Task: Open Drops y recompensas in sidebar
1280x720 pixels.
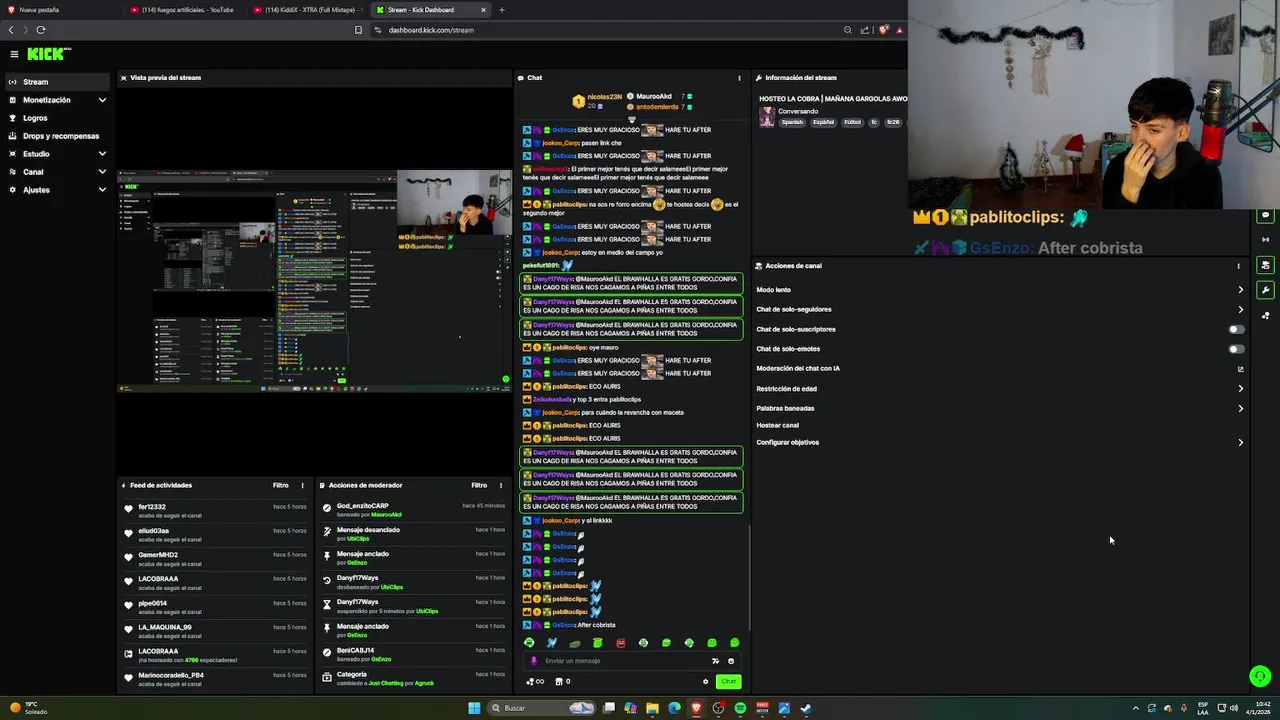Action: (56, 136)
